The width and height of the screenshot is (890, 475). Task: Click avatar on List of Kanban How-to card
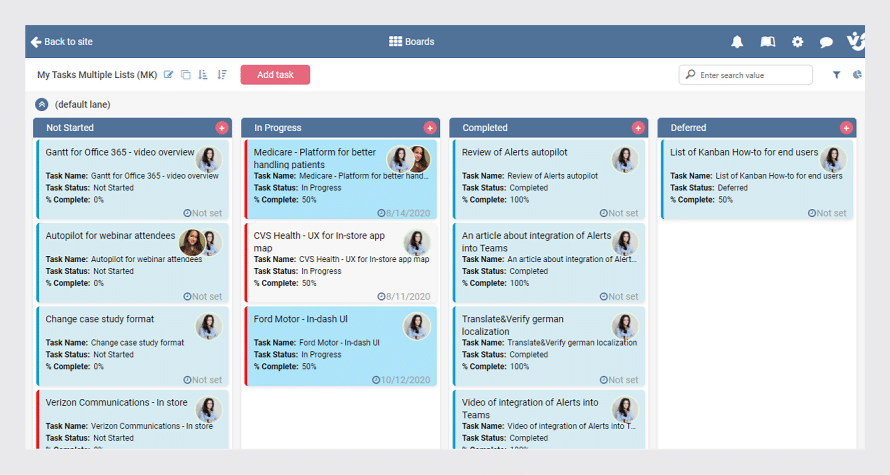tap(833, 159)
